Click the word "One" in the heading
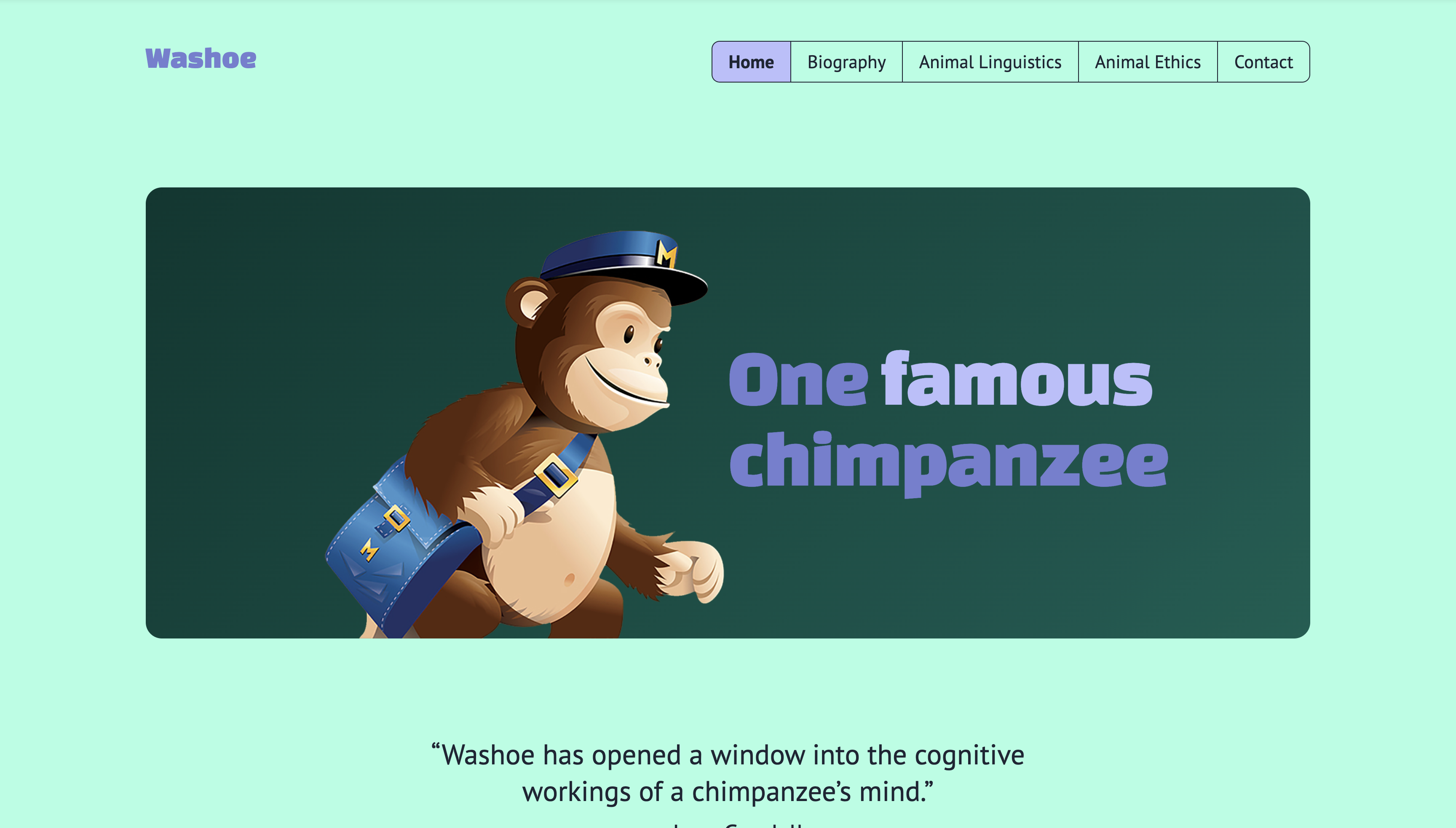 [x=798, y=380]
